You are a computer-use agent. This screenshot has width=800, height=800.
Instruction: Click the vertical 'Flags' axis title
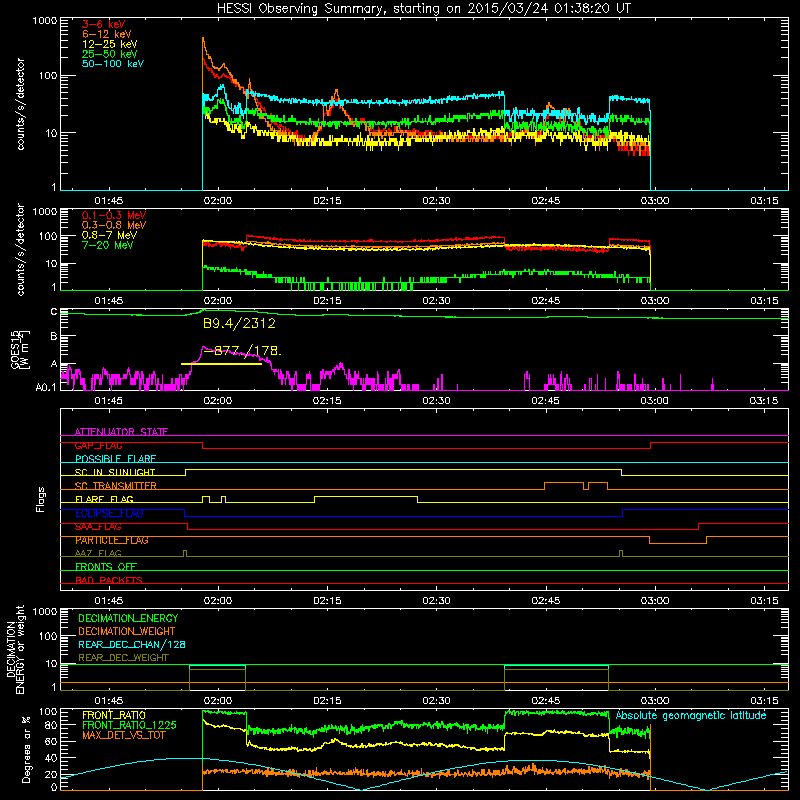(41, 499)
